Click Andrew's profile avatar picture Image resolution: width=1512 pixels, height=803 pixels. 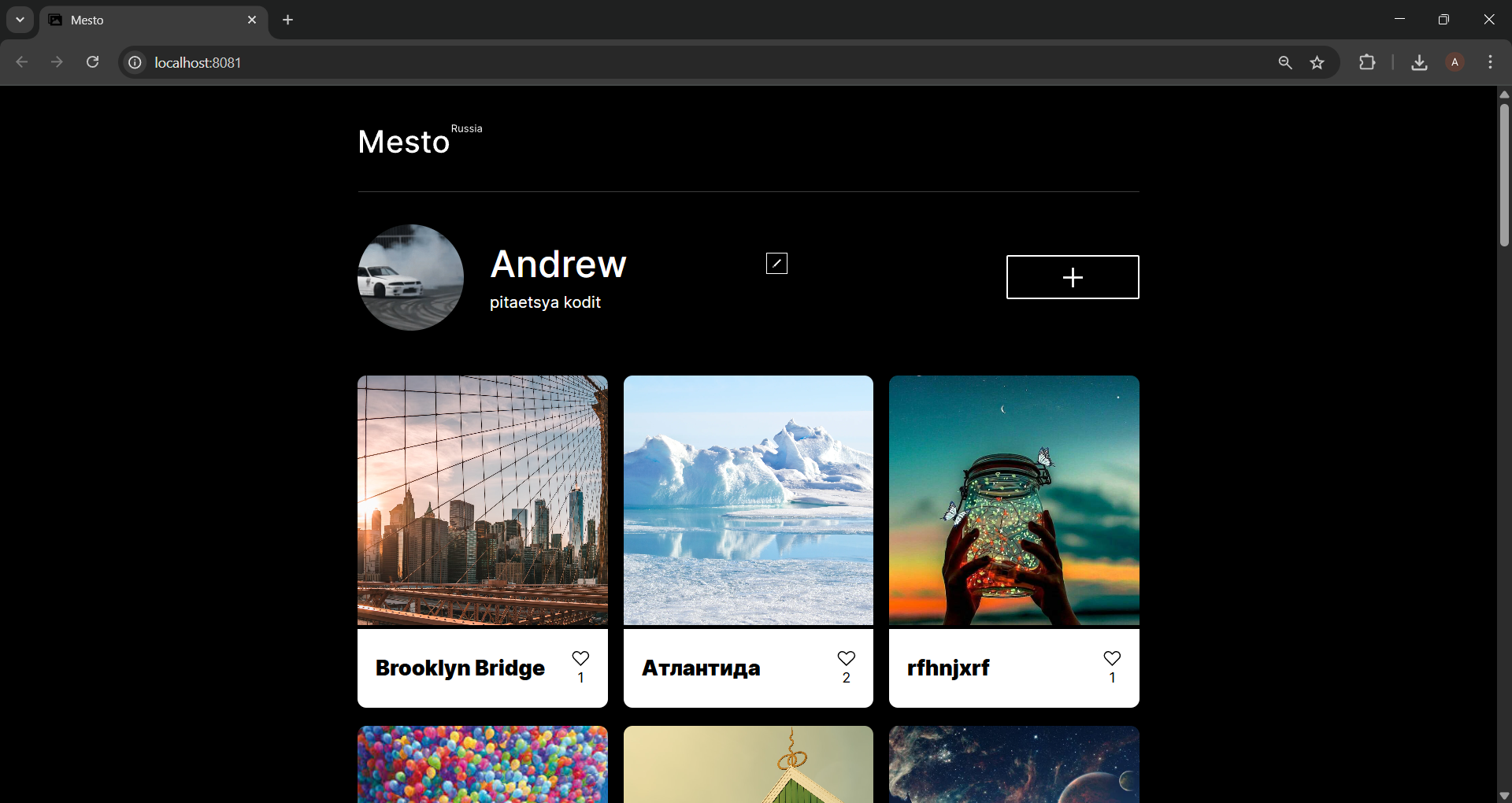pos(410,277)
